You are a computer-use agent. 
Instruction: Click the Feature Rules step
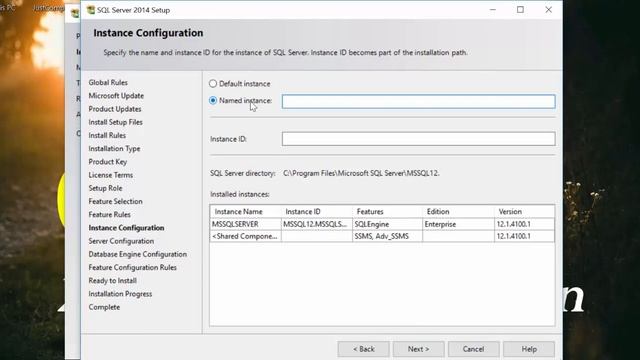(x=110, y=214)
